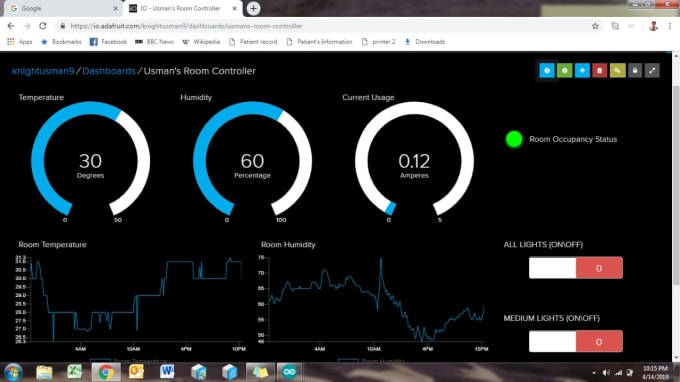Image resolution: width=680 pixels, height=382 pixels.
Task: Open the Chrome three-dot menu
Action: point(670,26)
